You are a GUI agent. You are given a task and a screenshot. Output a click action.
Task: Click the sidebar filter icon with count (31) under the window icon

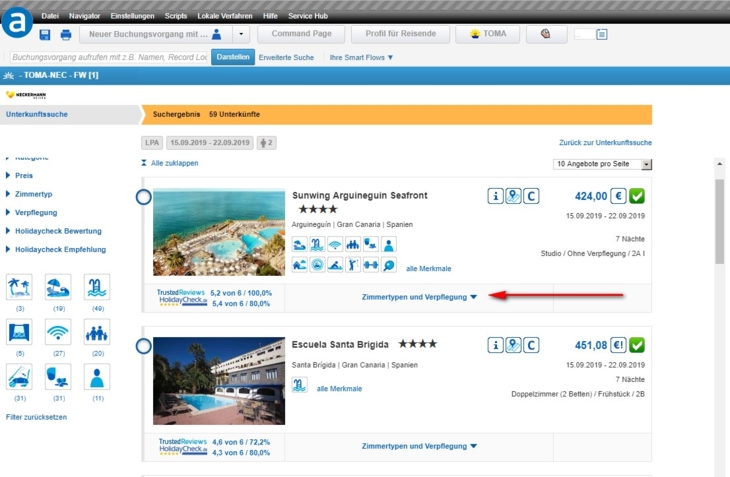coord(19,376)
